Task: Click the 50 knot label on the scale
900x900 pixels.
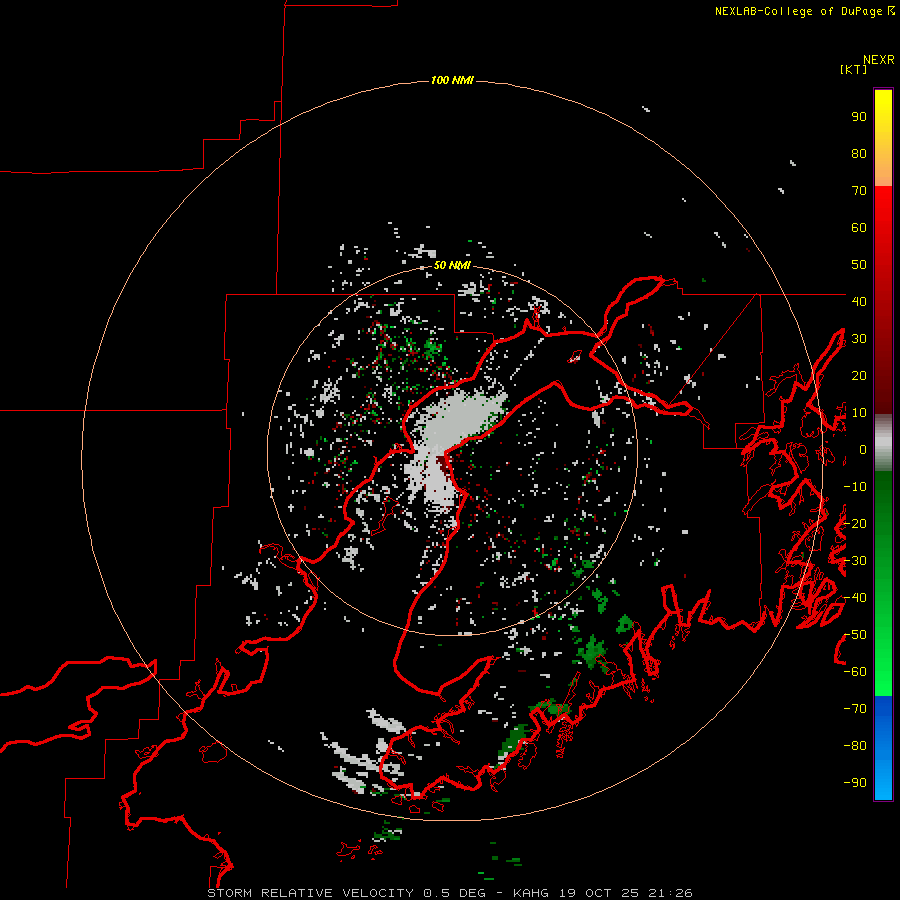Action: (x=859, y=265)
